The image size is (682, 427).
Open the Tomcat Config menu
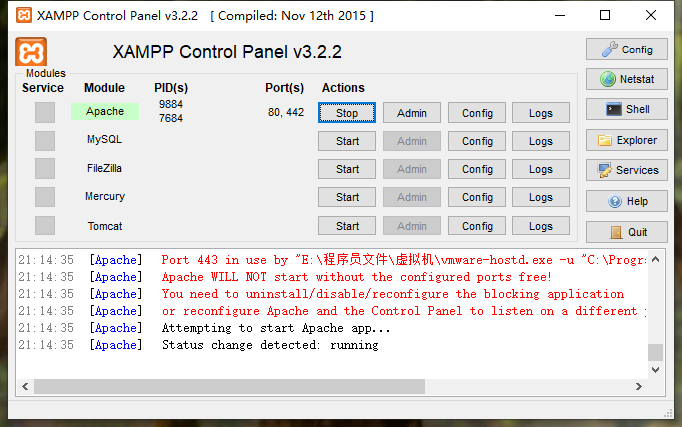pyautogui.click(x=477, y=226)
